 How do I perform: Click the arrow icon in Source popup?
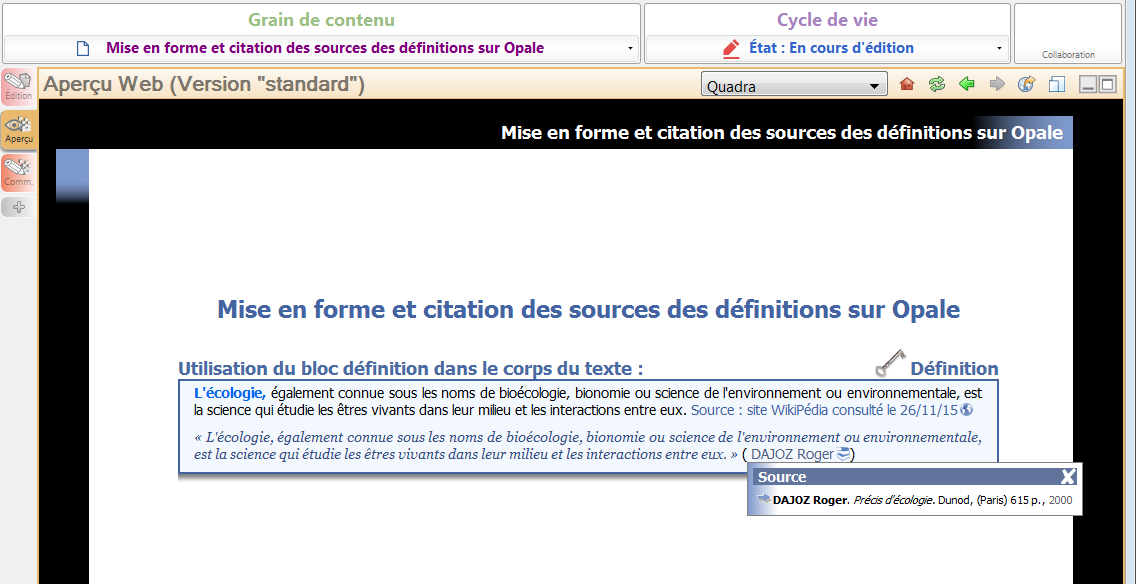coord(764,498)
